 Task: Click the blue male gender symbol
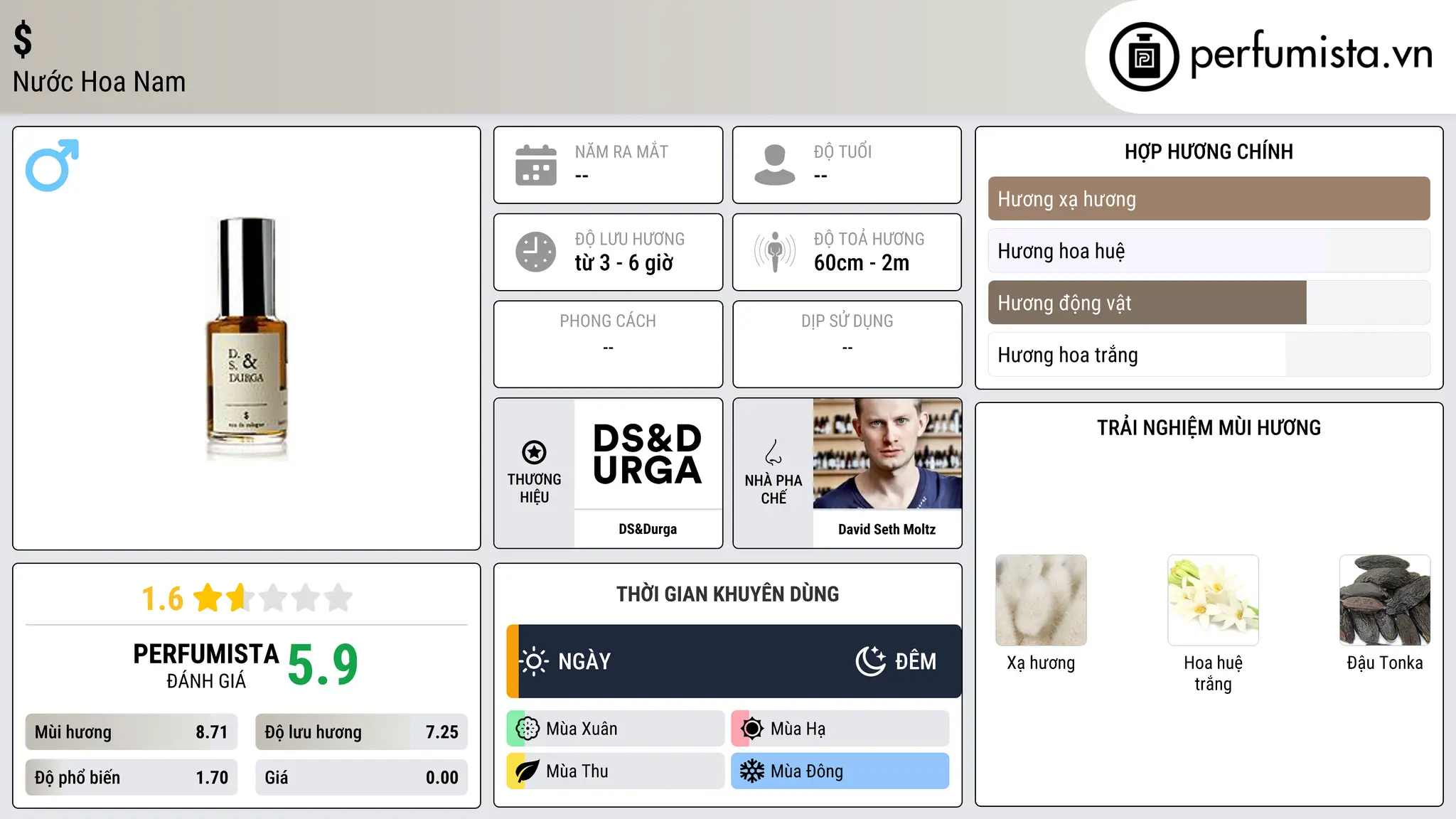click(52, 165)
